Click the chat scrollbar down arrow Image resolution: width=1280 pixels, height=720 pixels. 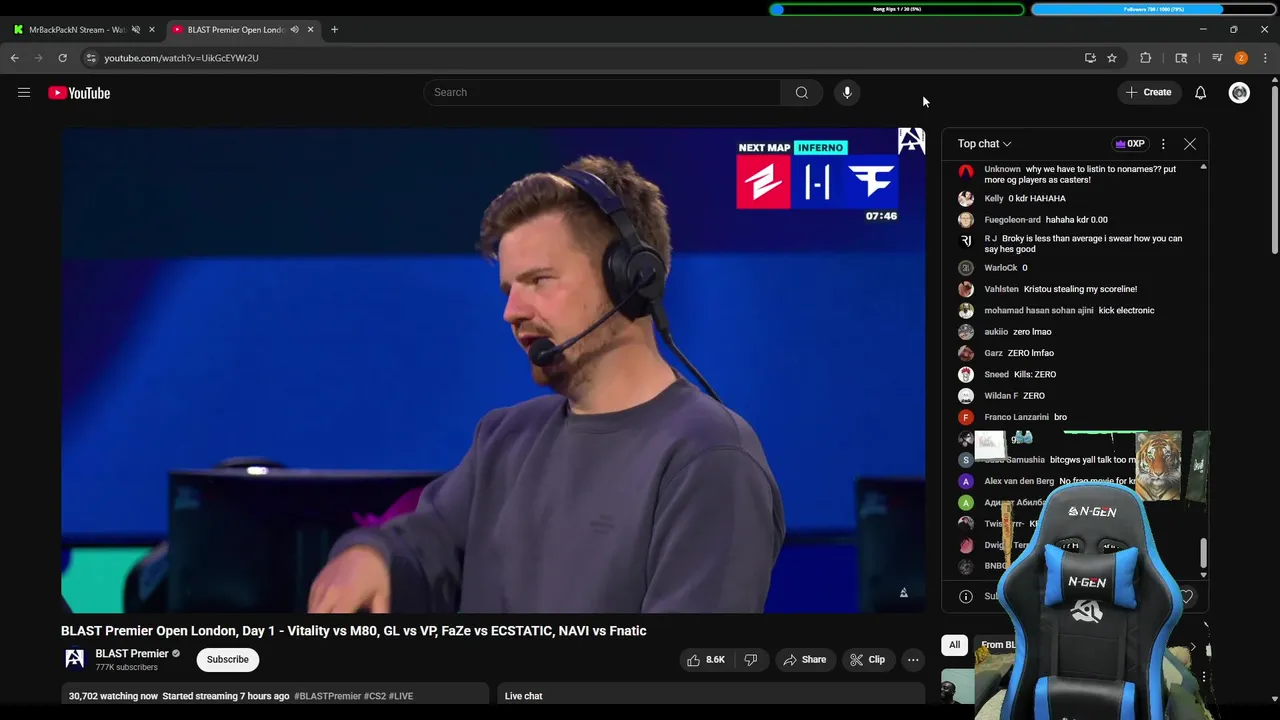click(1203, 575)
